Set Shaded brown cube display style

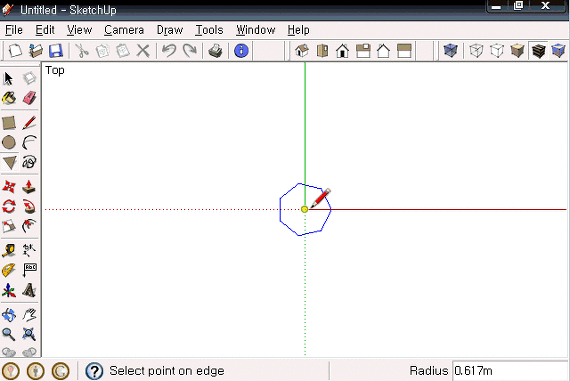517,51
